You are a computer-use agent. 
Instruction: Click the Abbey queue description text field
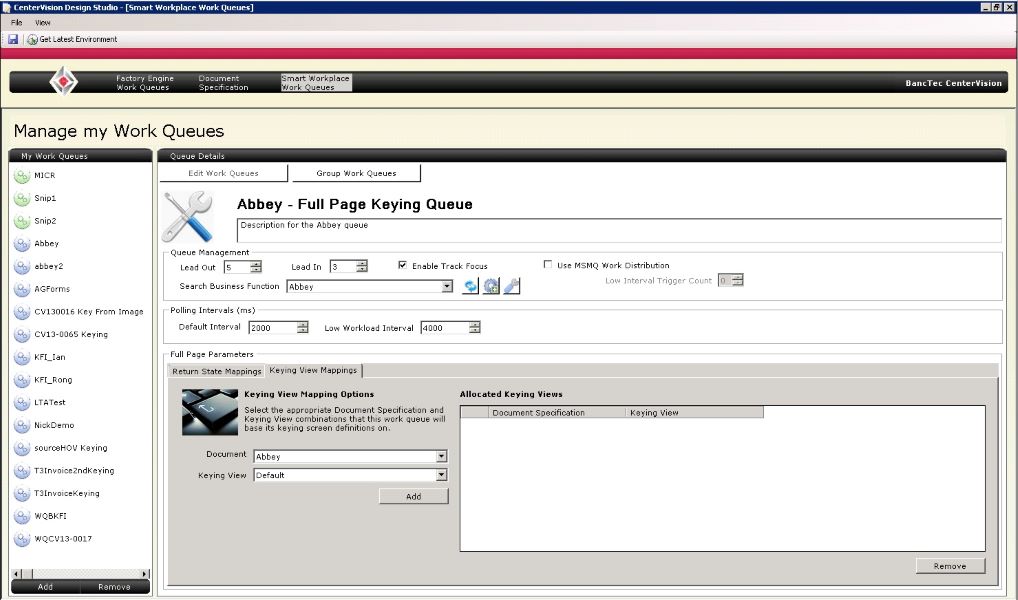(x=619, y=231)
